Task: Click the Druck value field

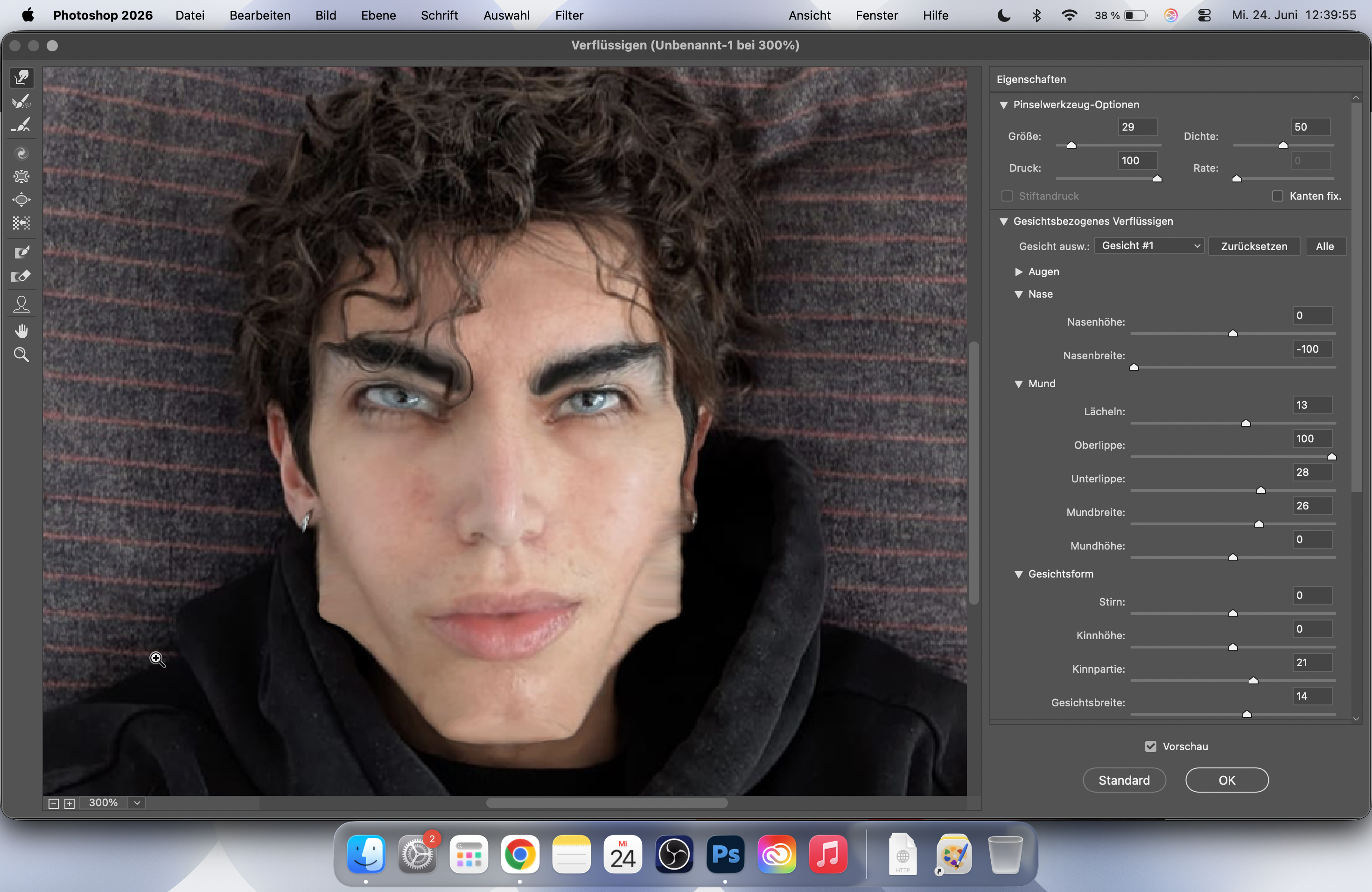Action: (x=1137, y=161)
